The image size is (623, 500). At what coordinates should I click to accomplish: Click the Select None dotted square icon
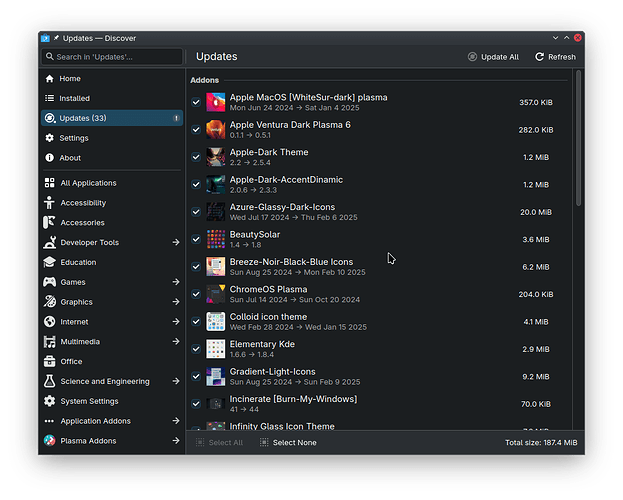point(264,442)
